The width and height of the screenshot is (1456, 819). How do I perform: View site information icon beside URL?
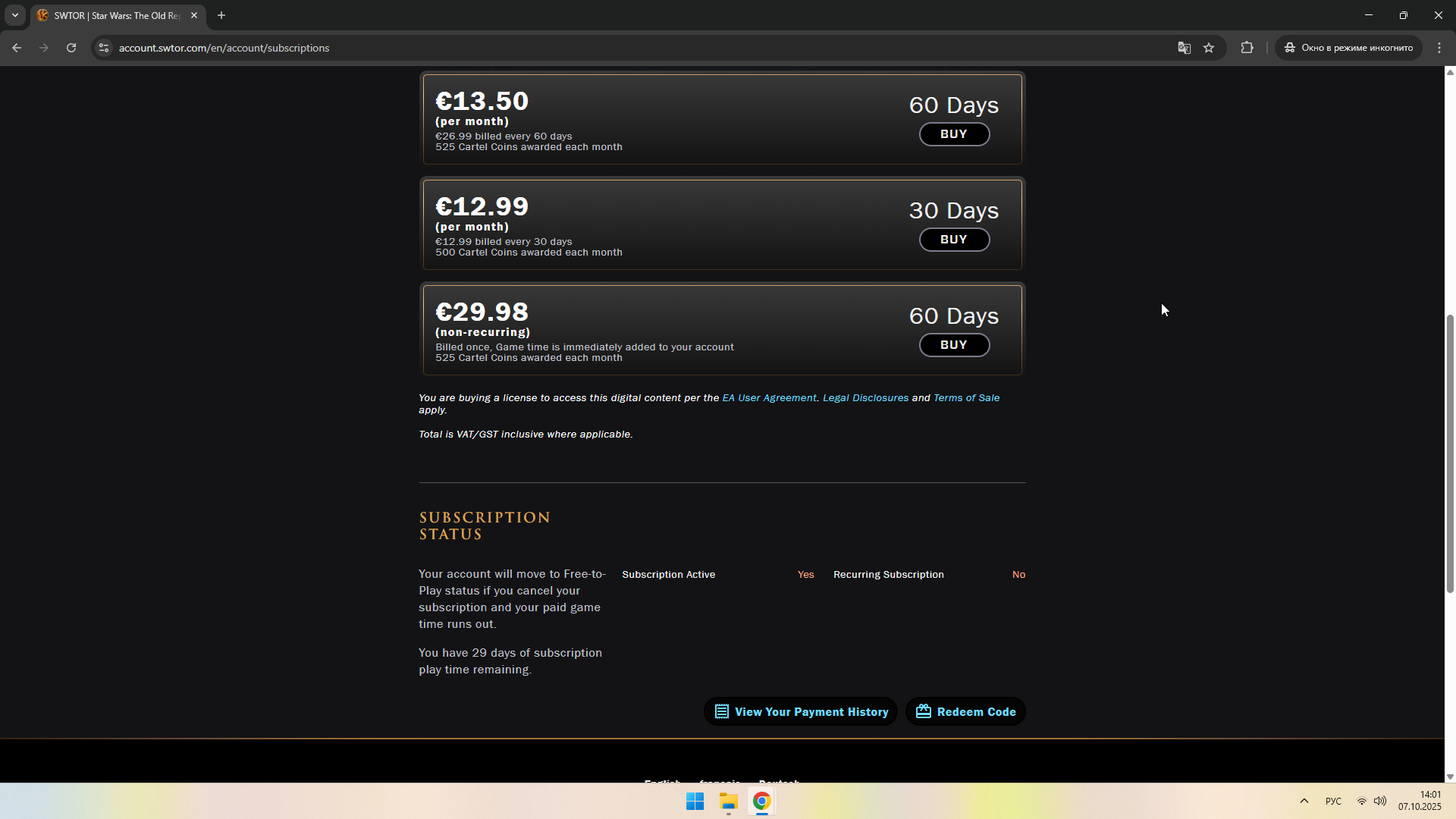click(x=104, y=48)
